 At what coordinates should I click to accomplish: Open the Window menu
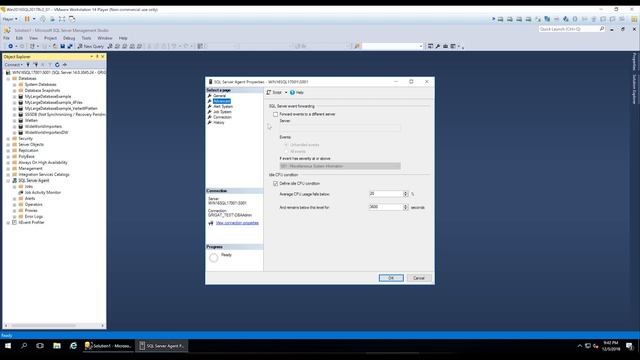pyautogui.click(x=105, y=38)
